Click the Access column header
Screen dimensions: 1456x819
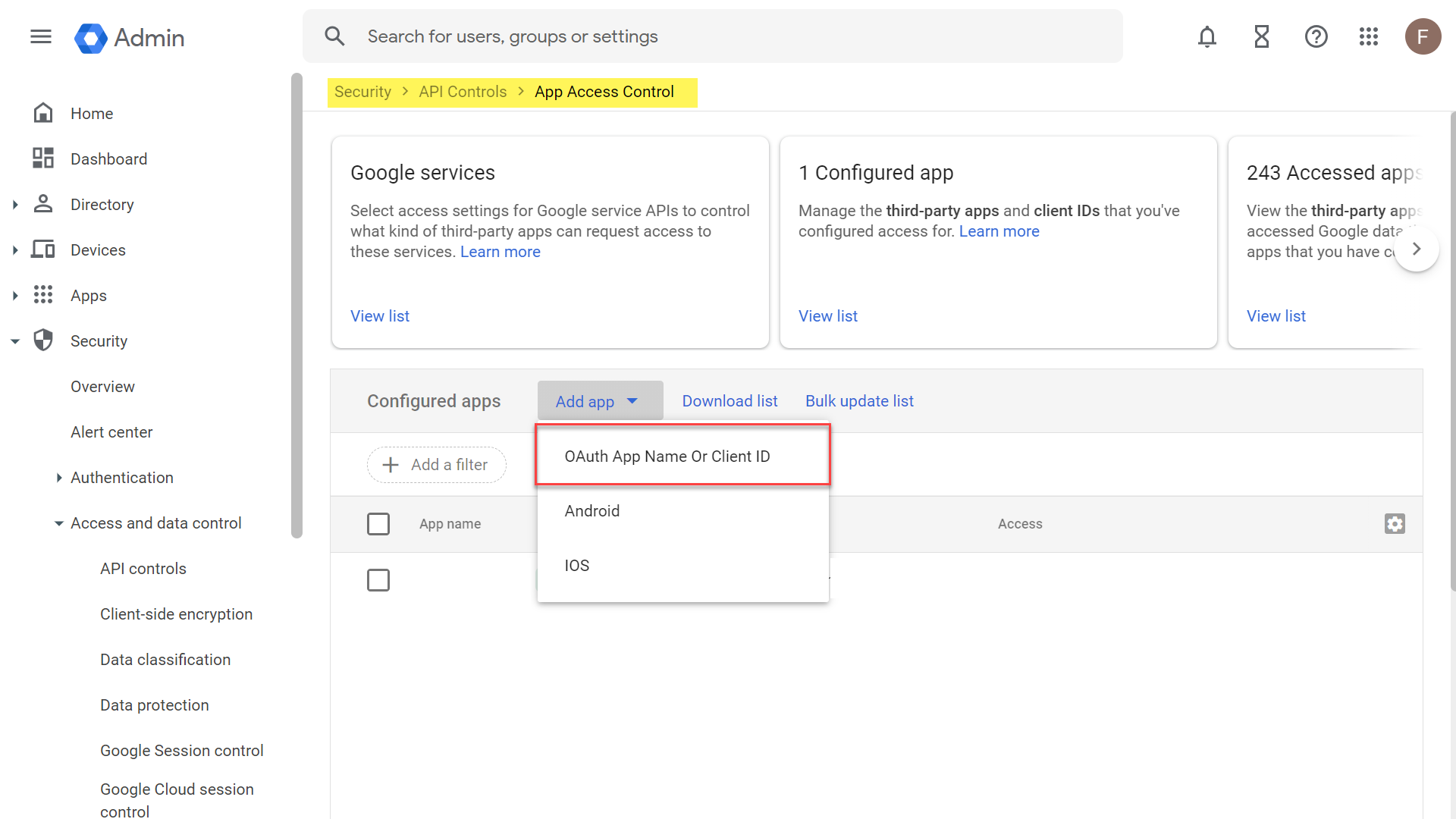(x=1020, y=524)
